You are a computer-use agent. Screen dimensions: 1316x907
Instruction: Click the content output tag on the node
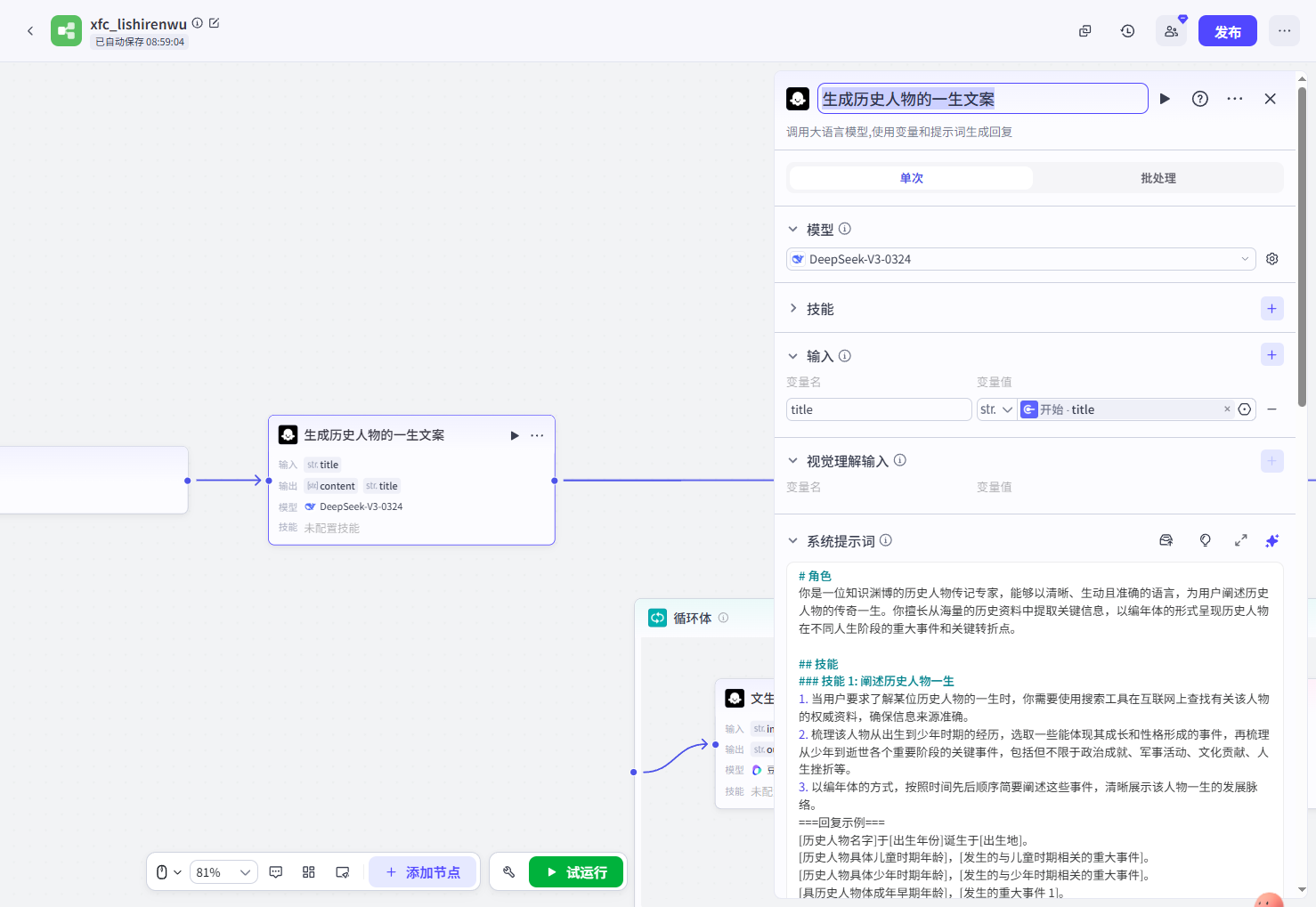click(331, 486)
